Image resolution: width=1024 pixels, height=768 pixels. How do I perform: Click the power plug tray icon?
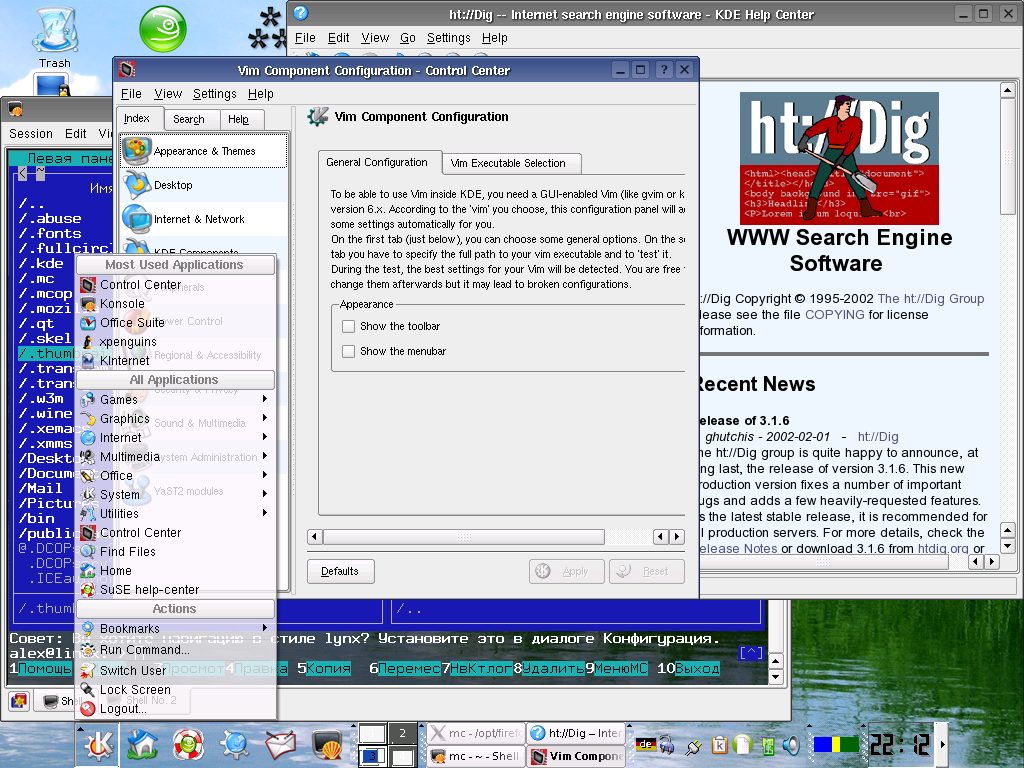click(x=694, y=746)
